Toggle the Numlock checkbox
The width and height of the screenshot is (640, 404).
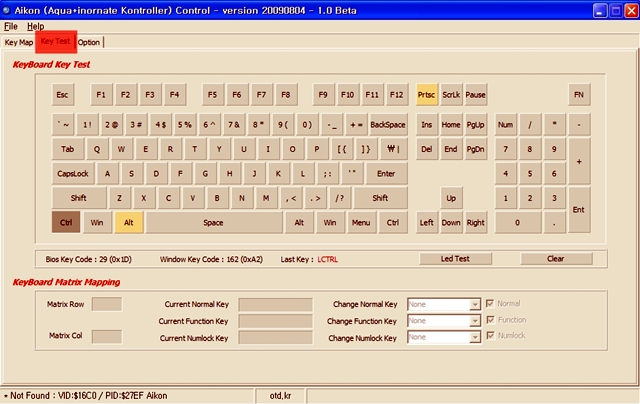click(490, 336)
